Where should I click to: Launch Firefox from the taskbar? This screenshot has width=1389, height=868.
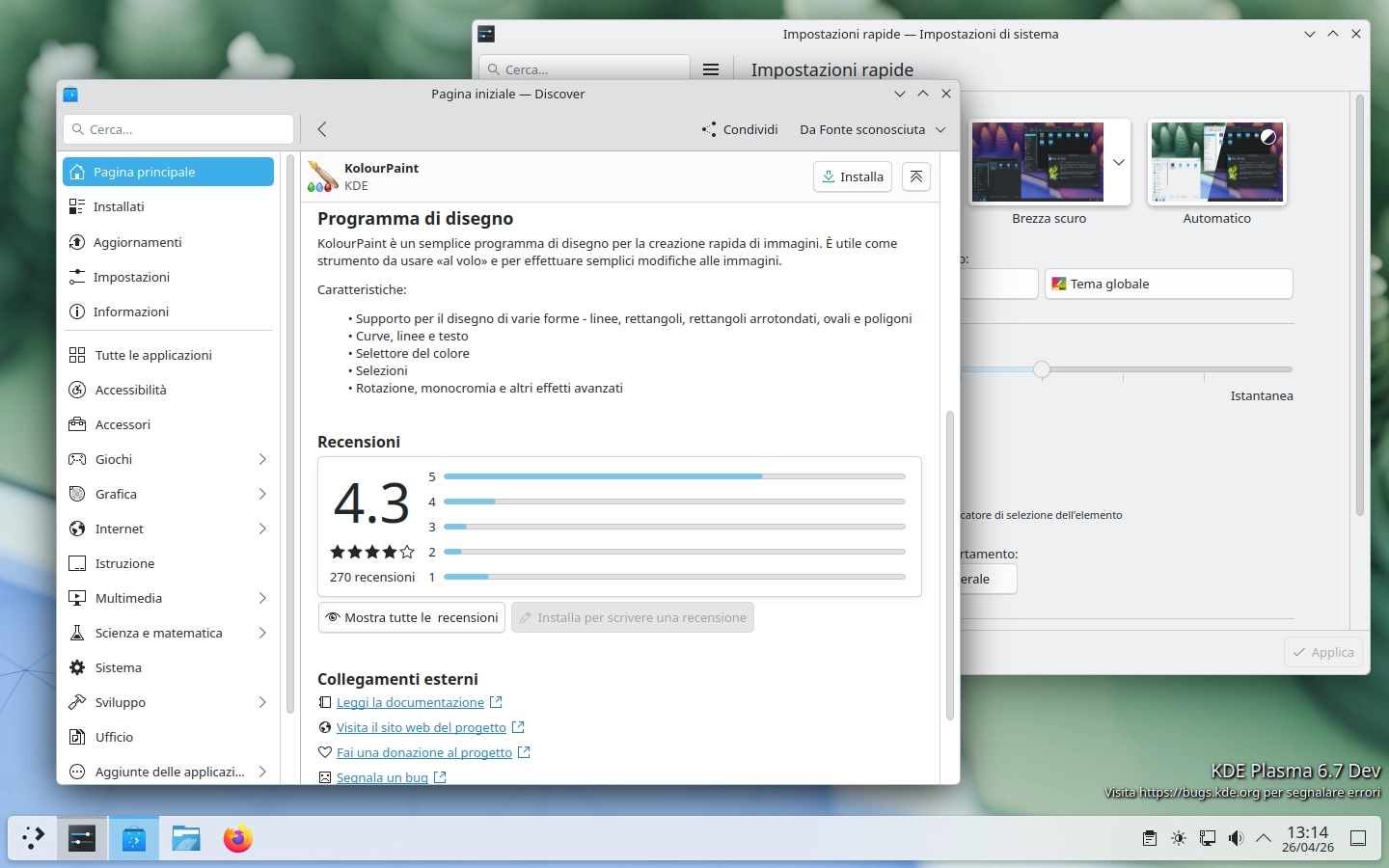point(237,839)
